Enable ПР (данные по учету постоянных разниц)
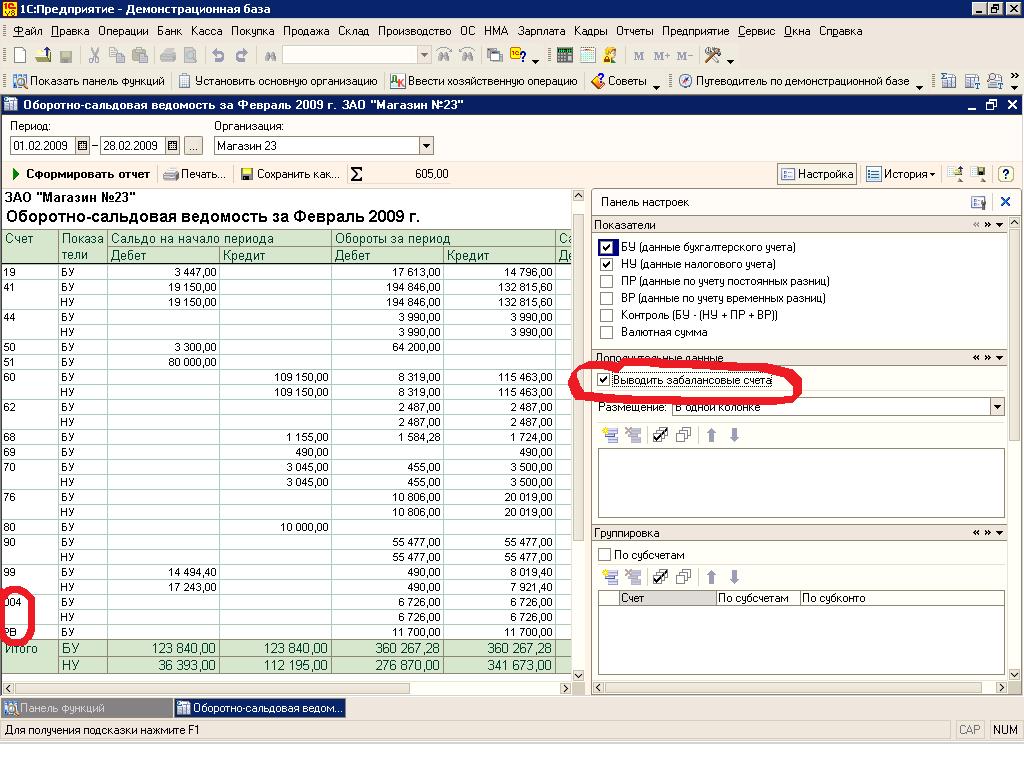The image size is (1024, 768). click(x=606, y=281)
